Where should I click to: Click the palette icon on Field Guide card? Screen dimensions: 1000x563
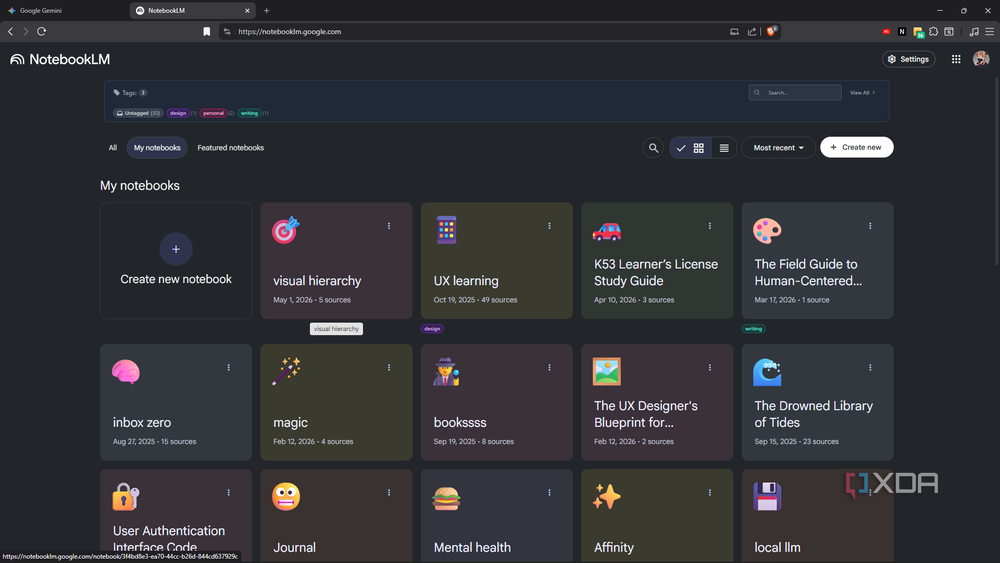767,230
